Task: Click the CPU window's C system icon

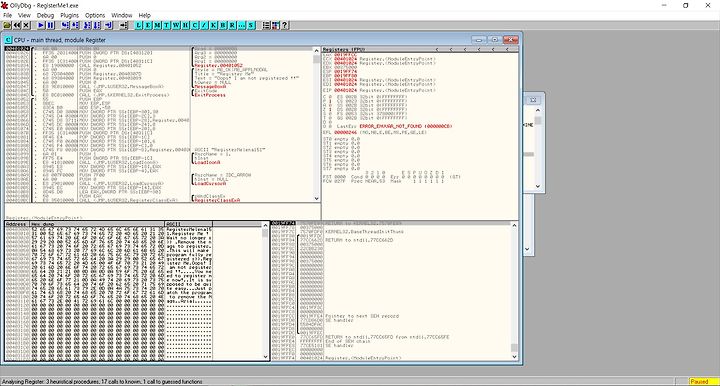Action: [8, 40]
